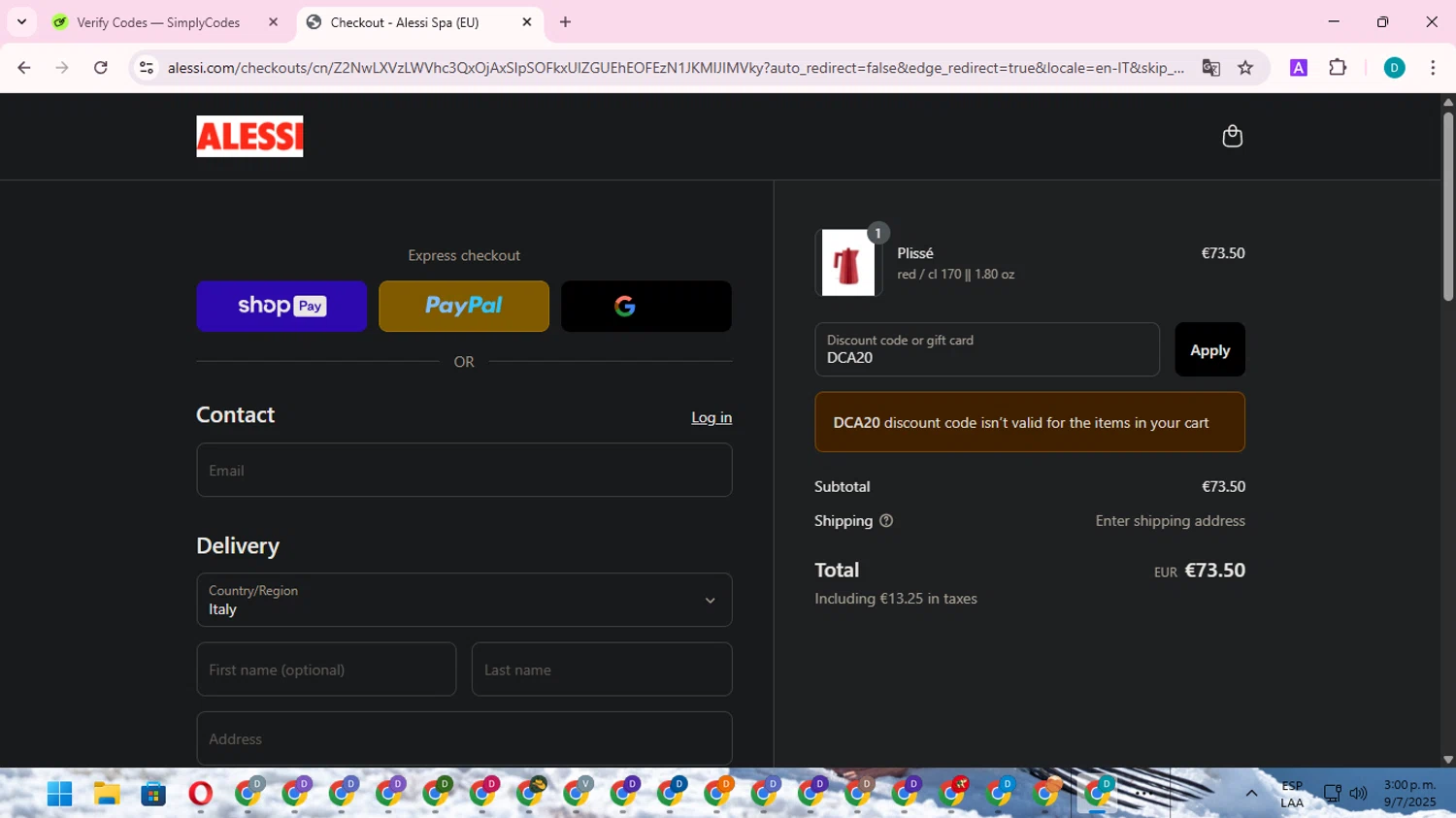
Task: Pay with Shop Pay express checkout
Action: tap(281, 307)
